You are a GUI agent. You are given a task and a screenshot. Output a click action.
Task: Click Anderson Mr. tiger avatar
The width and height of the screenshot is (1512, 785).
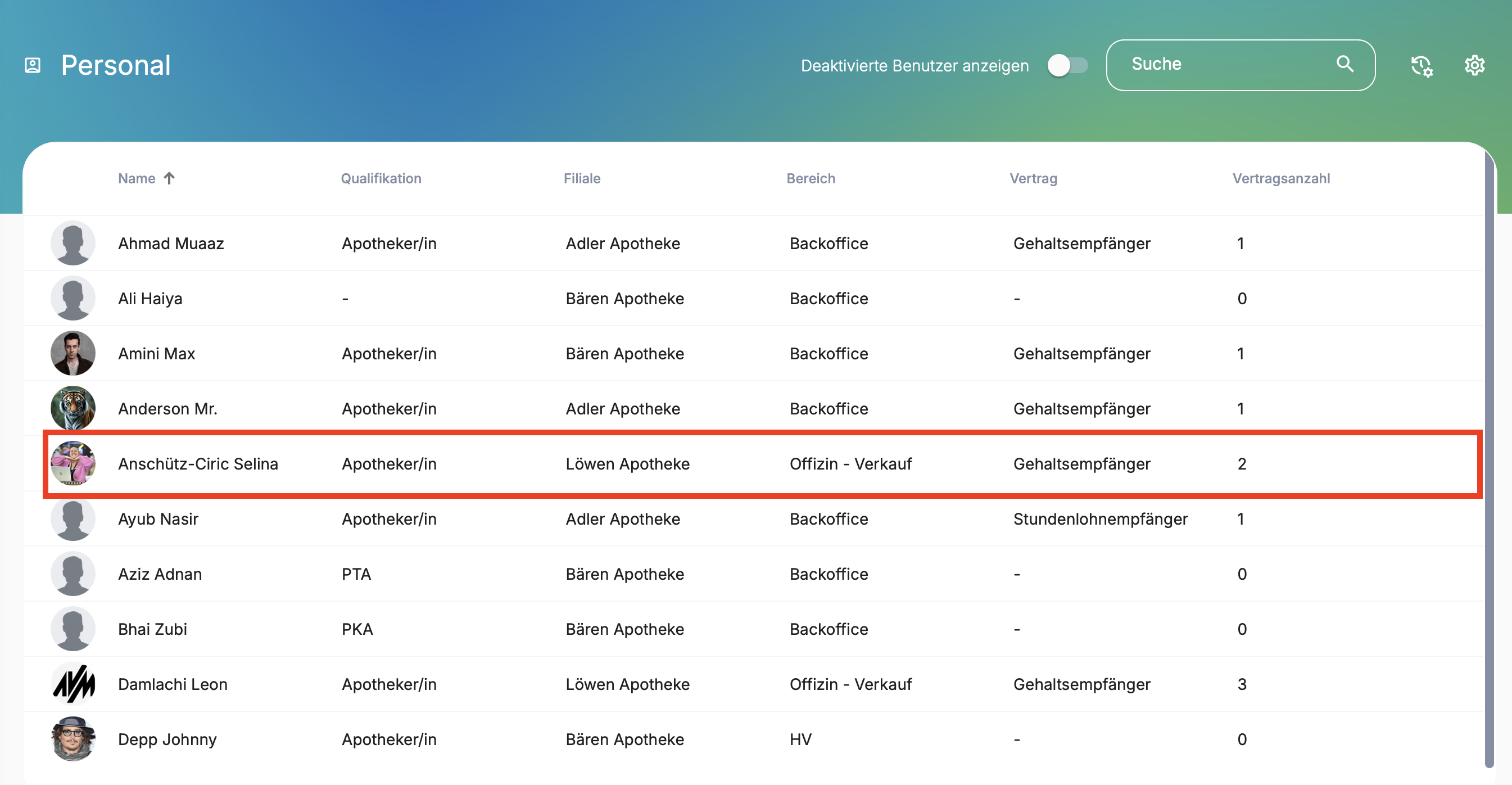[73, 408]
